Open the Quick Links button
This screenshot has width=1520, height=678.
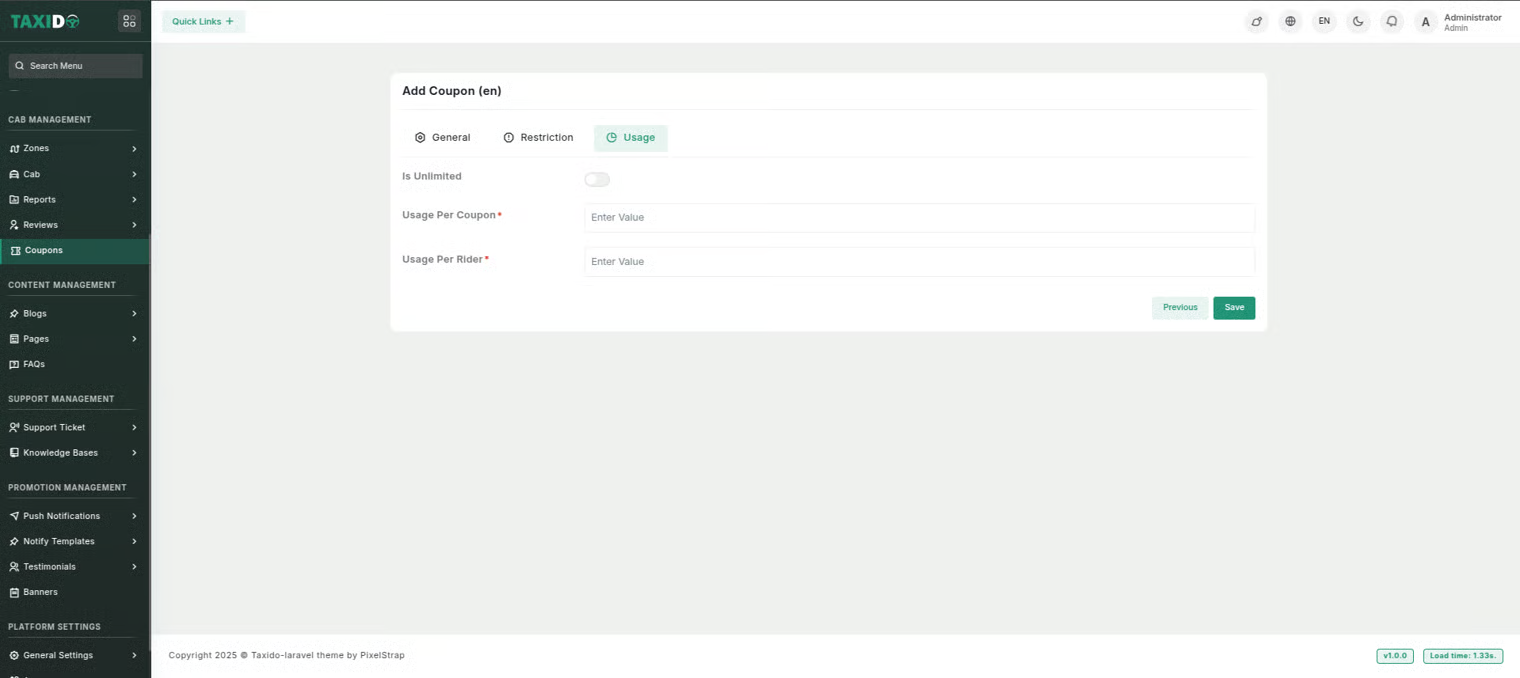[x=203, y=21]
